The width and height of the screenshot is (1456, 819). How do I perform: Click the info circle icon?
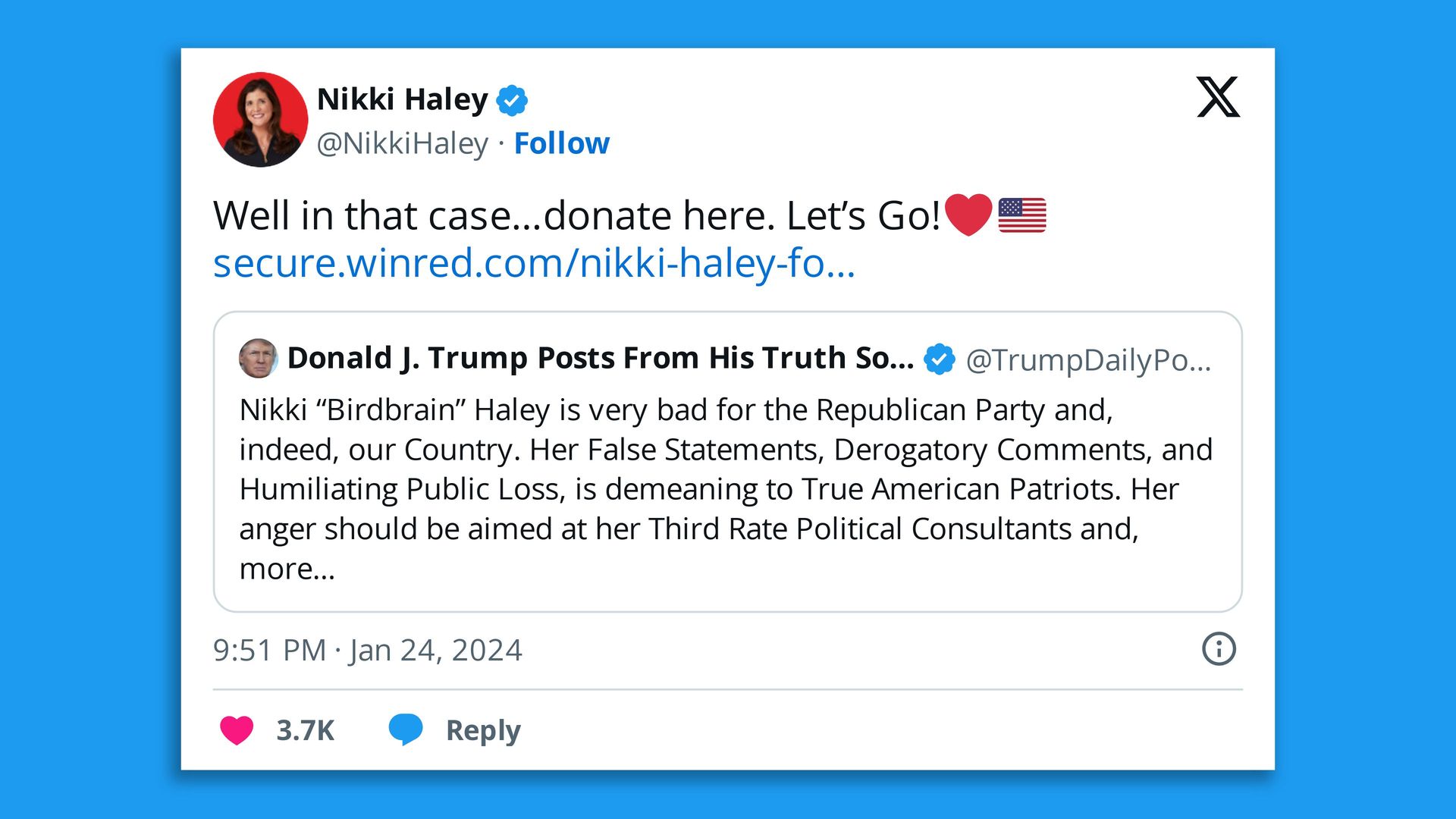tap(1219, 649)
